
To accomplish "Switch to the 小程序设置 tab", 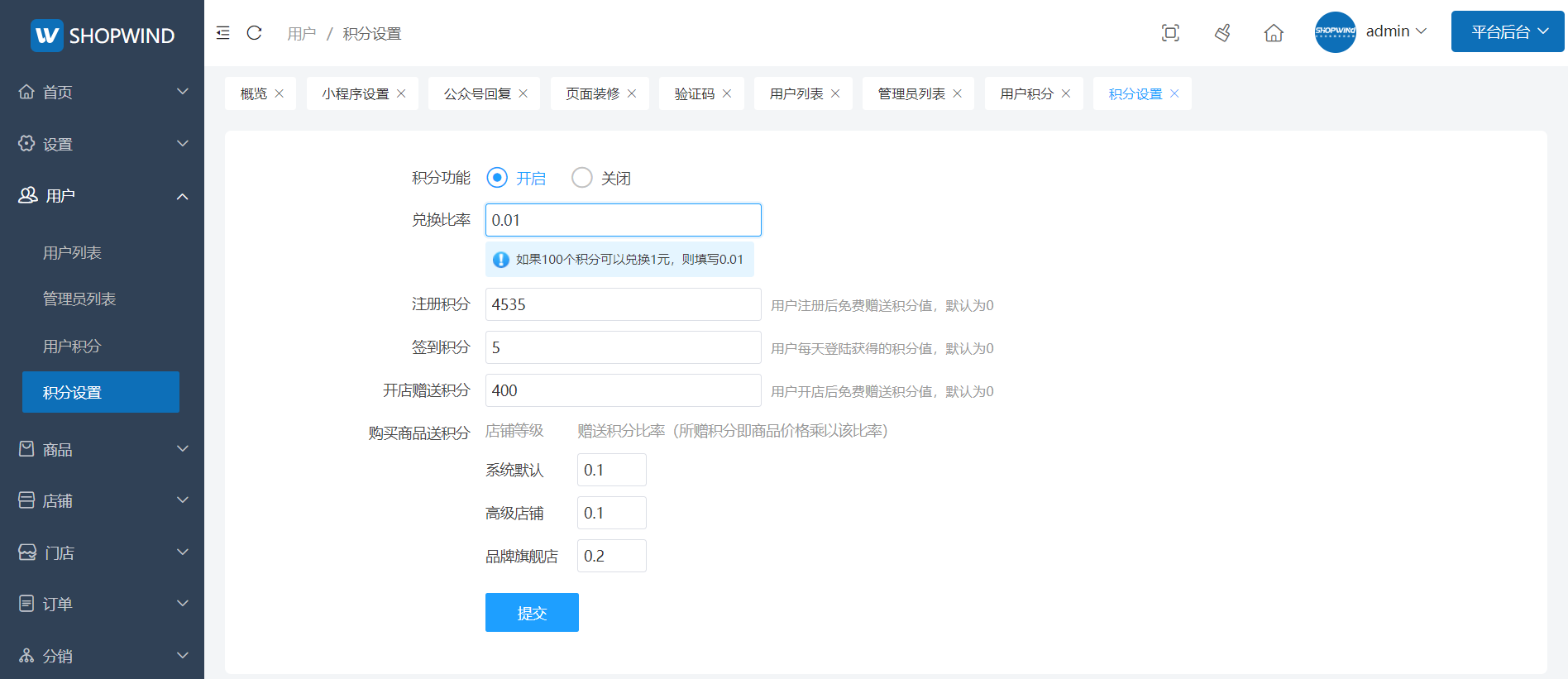I will click(356, 93).
